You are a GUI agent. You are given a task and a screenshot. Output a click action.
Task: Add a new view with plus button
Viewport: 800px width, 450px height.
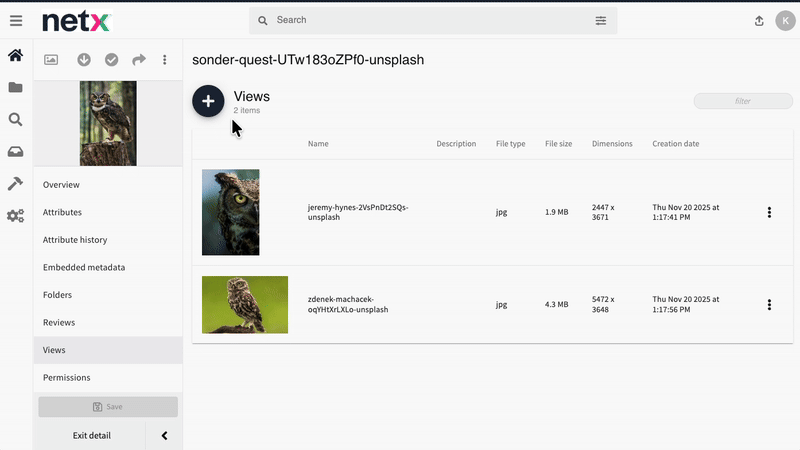click(208, 101)
